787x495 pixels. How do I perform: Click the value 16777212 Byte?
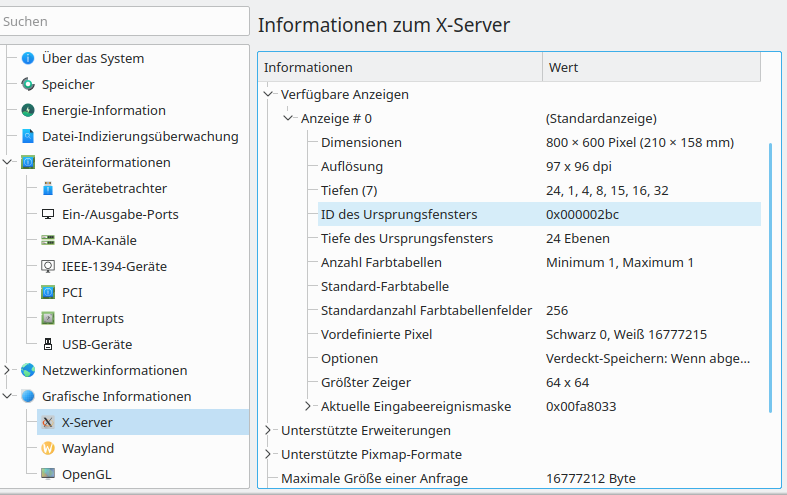click(x=591, y=478)
